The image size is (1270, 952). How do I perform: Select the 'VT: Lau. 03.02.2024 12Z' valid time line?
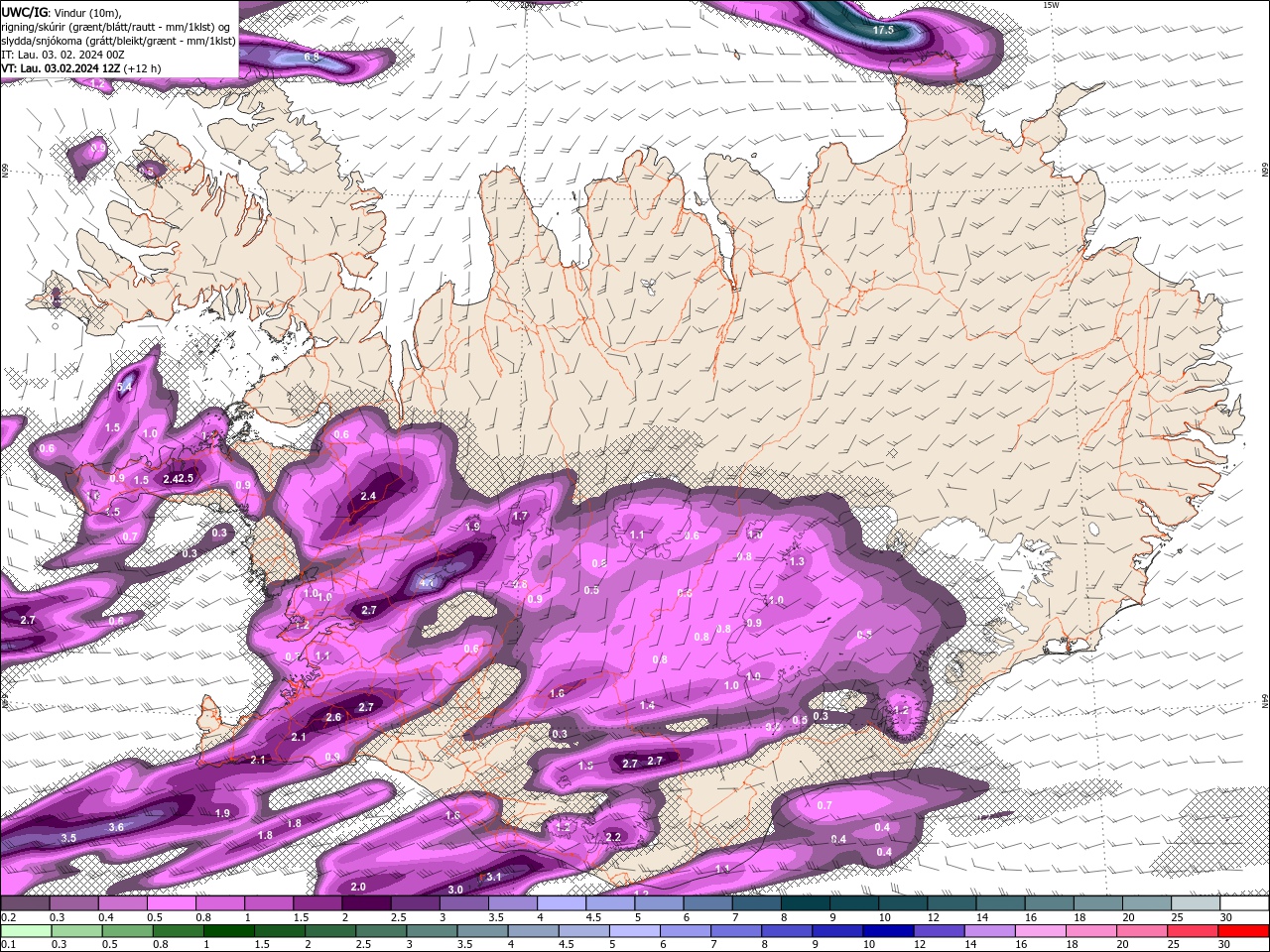(81, 67)
